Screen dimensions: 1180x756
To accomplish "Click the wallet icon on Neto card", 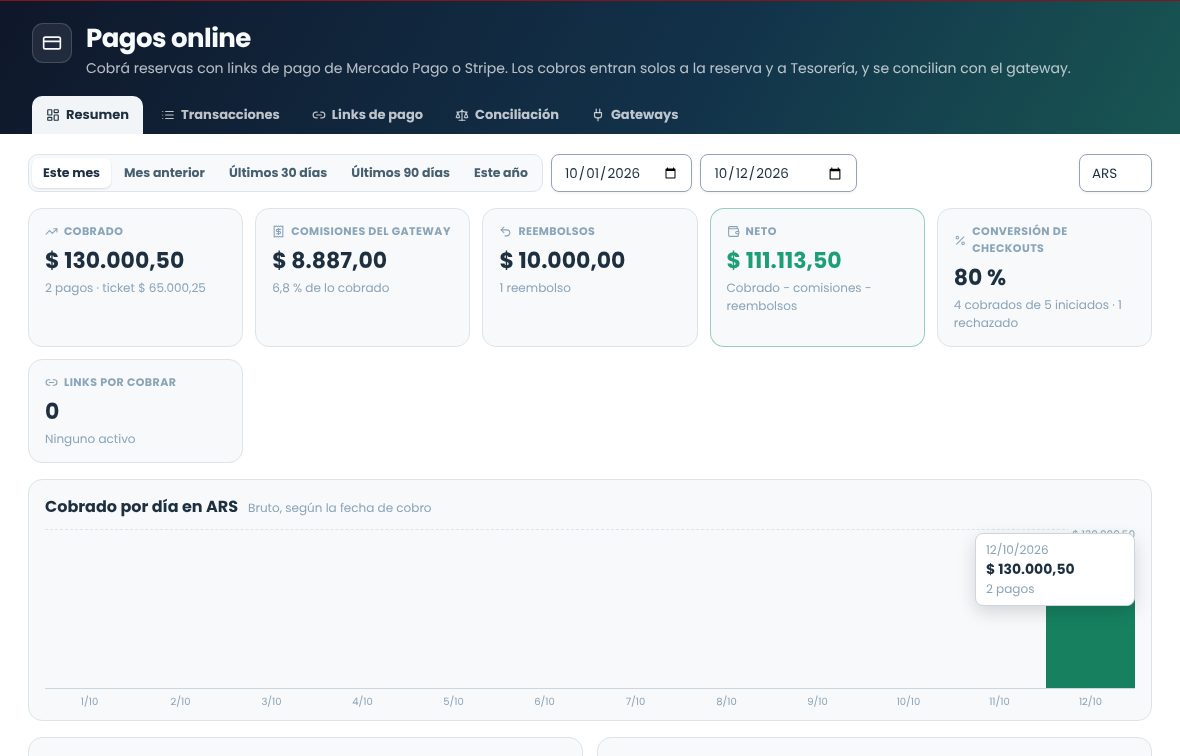I will tap(733, 232).
